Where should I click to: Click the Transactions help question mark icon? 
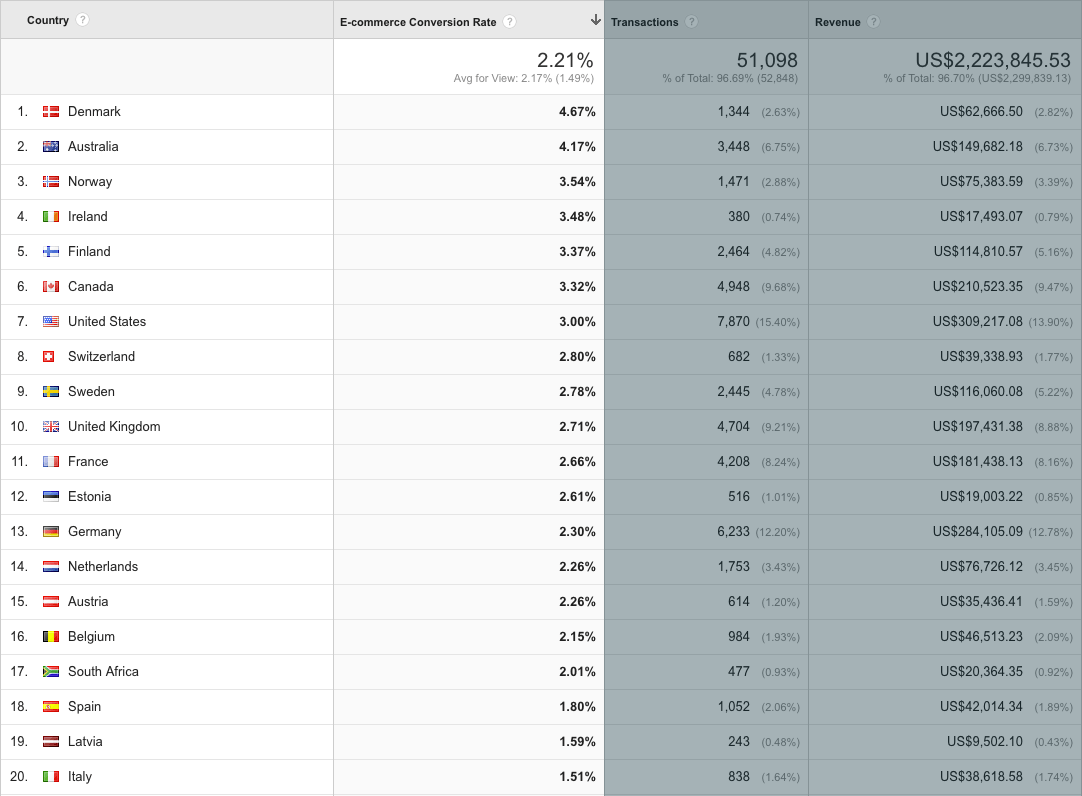click(692, 22)
